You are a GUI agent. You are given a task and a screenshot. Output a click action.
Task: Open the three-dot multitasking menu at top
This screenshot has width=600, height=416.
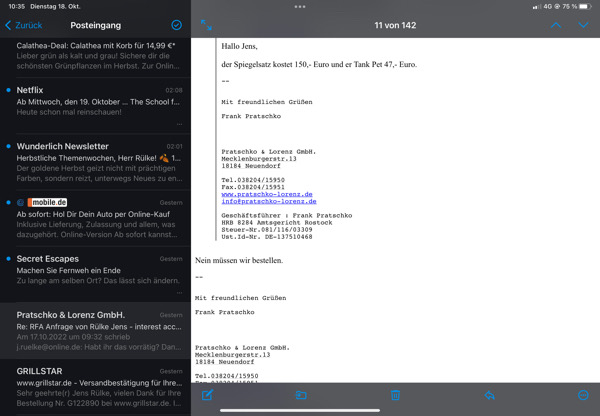coord(300,7)
